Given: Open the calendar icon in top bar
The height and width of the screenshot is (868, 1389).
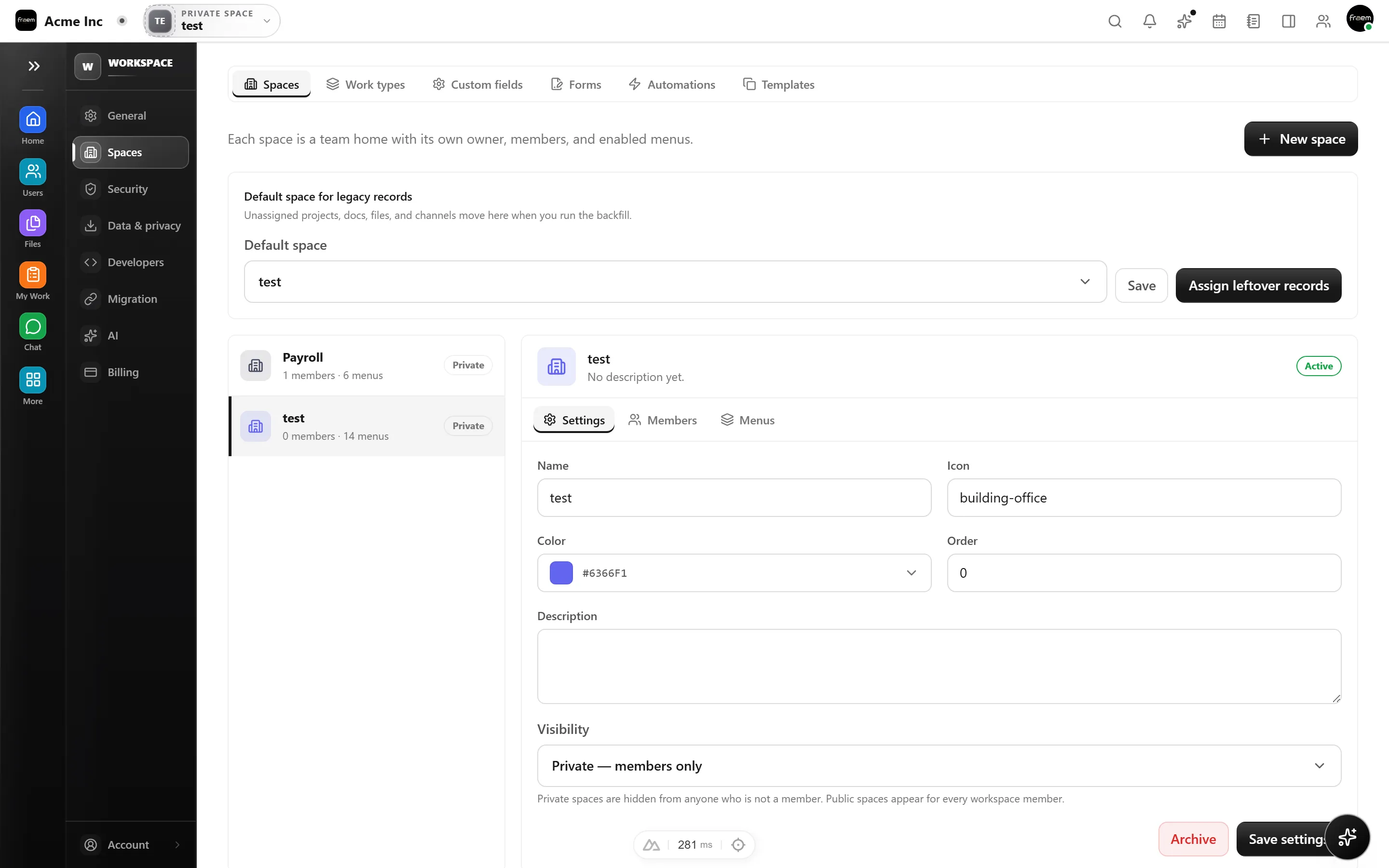Looking at the screenshot, I should tap(1219, 21).
